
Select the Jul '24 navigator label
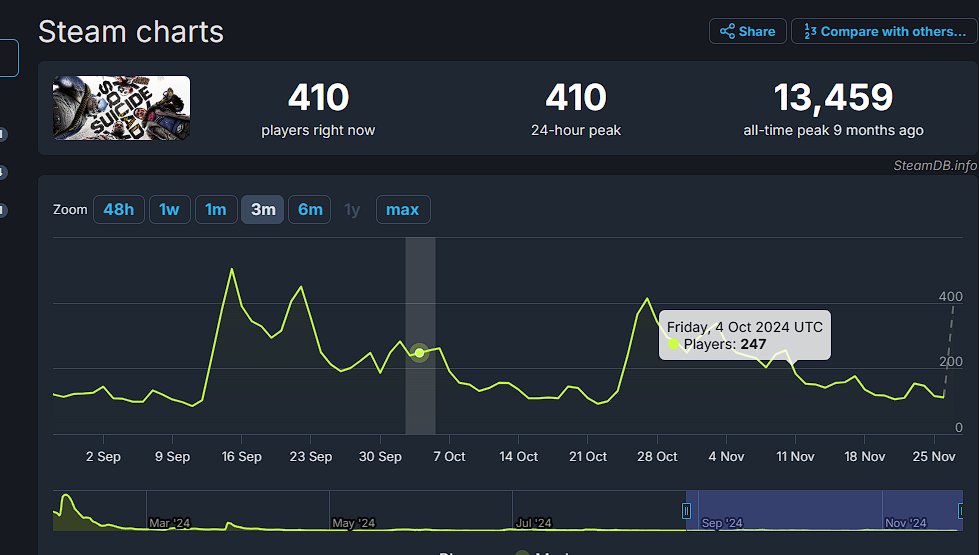coord(534,523)
